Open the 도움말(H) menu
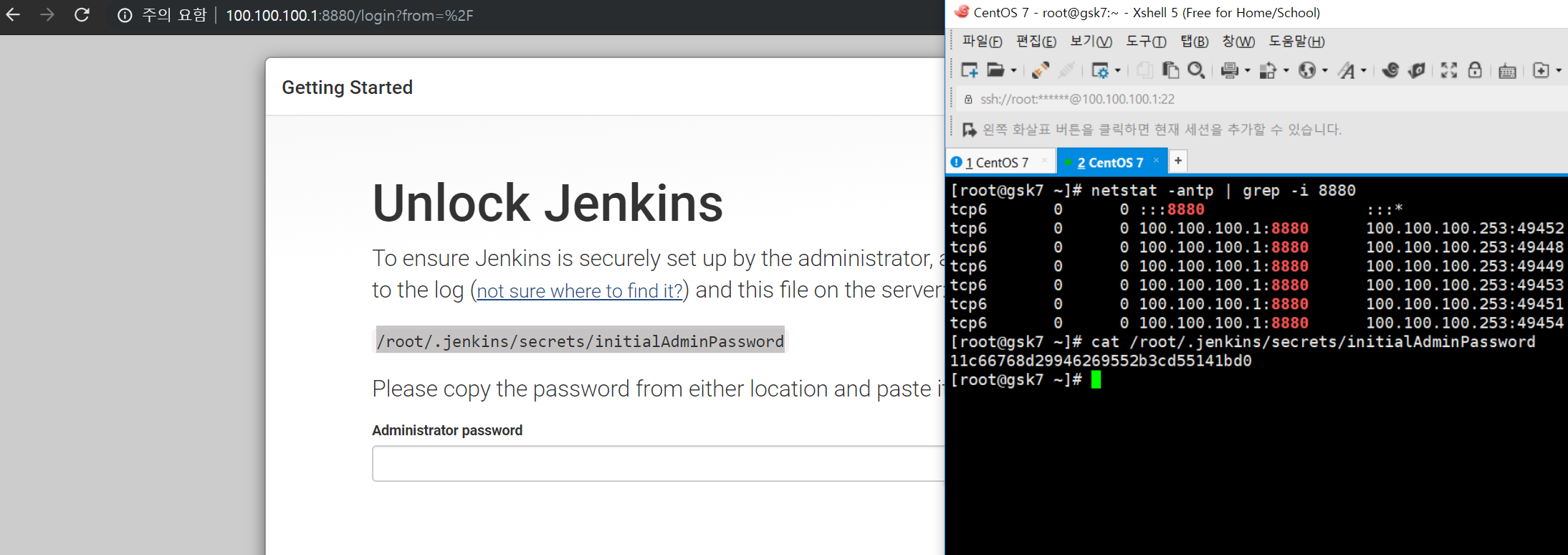 pyautogui.click(x=1296, y=42)
